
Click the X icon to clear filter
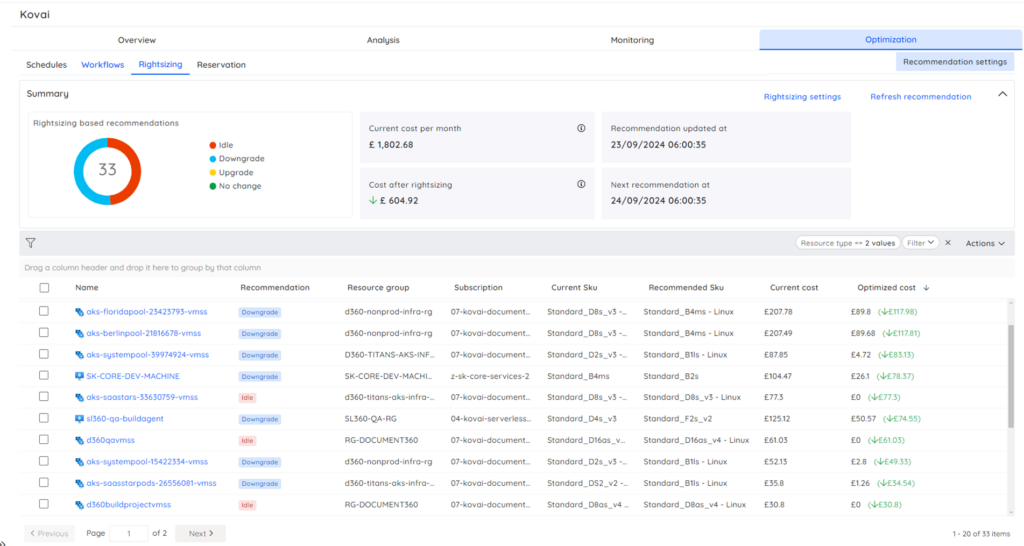pos(948,243)
